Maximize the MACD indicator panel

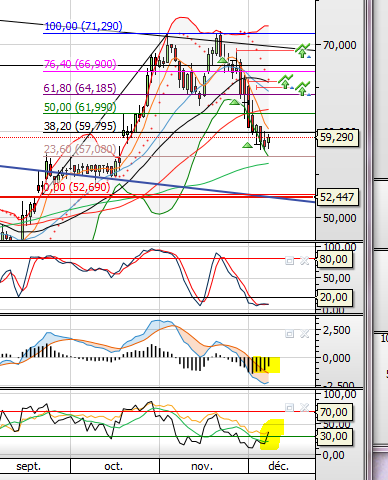click(289, 334)
